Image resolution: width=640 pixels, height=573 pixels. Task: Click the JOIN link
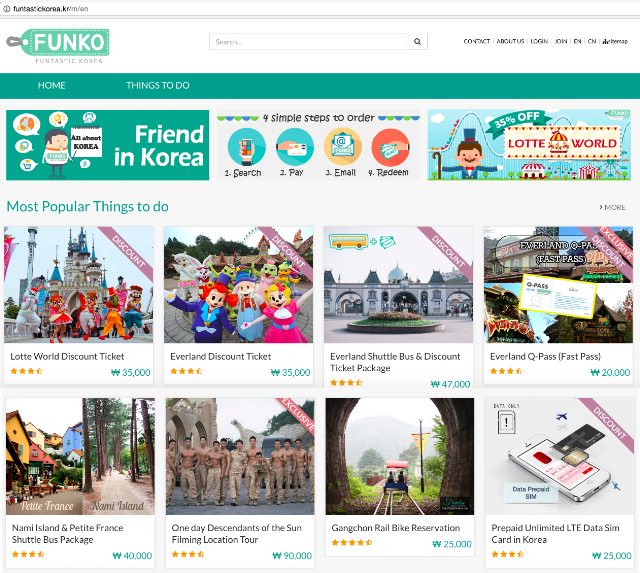tap(561, 41)
